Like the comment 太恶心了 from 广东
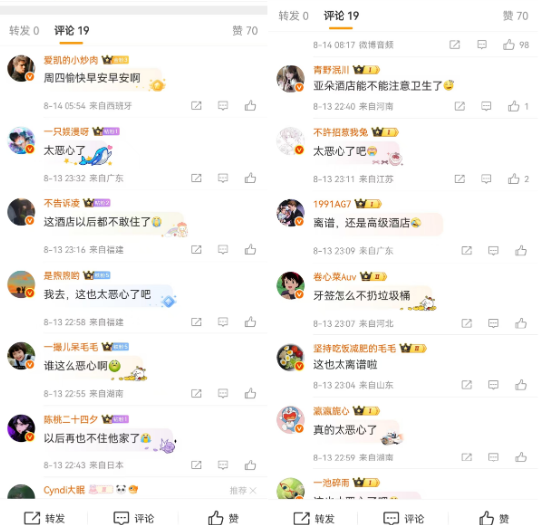 click(250, 178)
